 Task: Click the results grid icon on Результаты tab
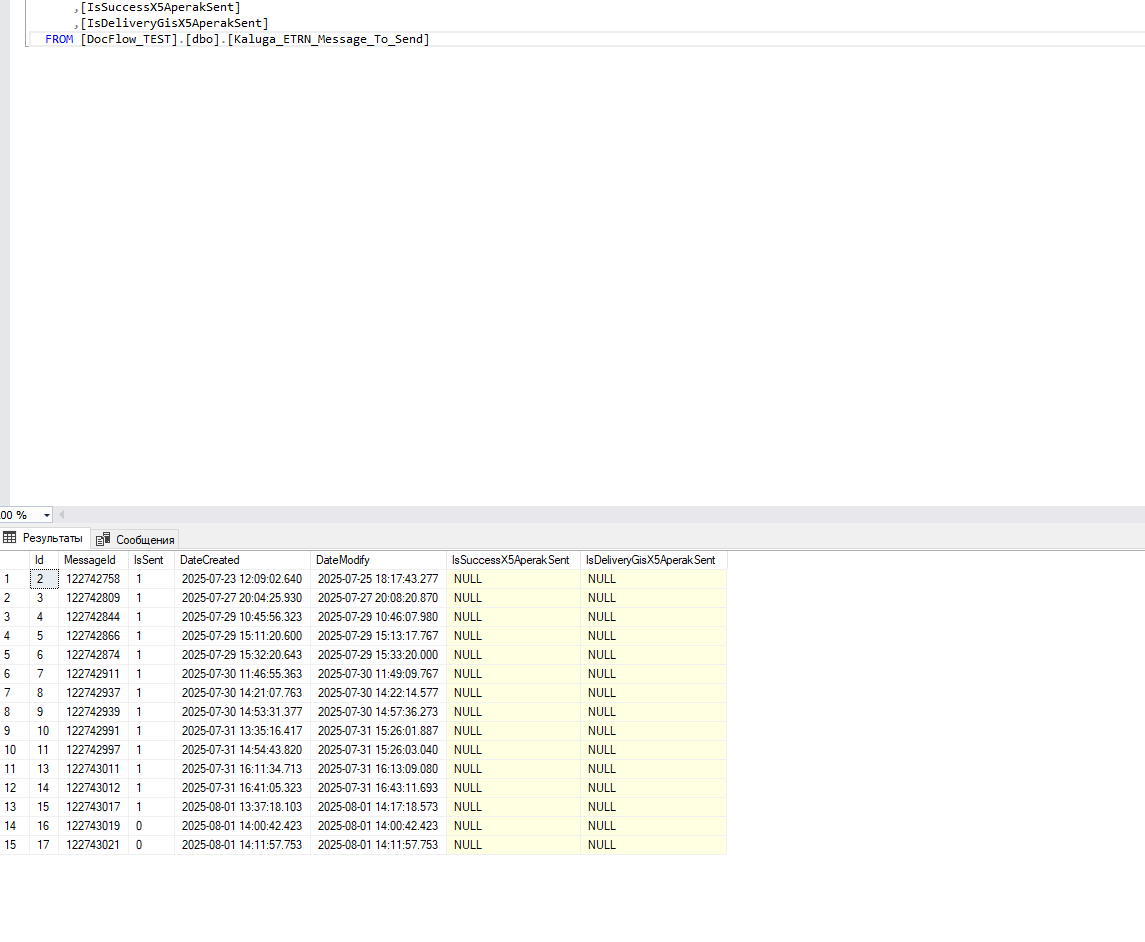(x=9, y=537)
